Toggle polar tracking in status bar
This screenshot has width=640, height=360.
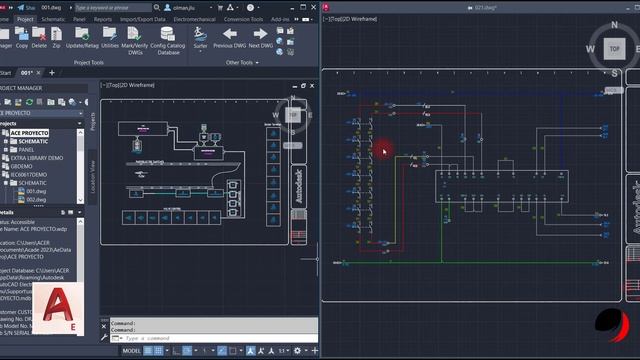[187, 351]
